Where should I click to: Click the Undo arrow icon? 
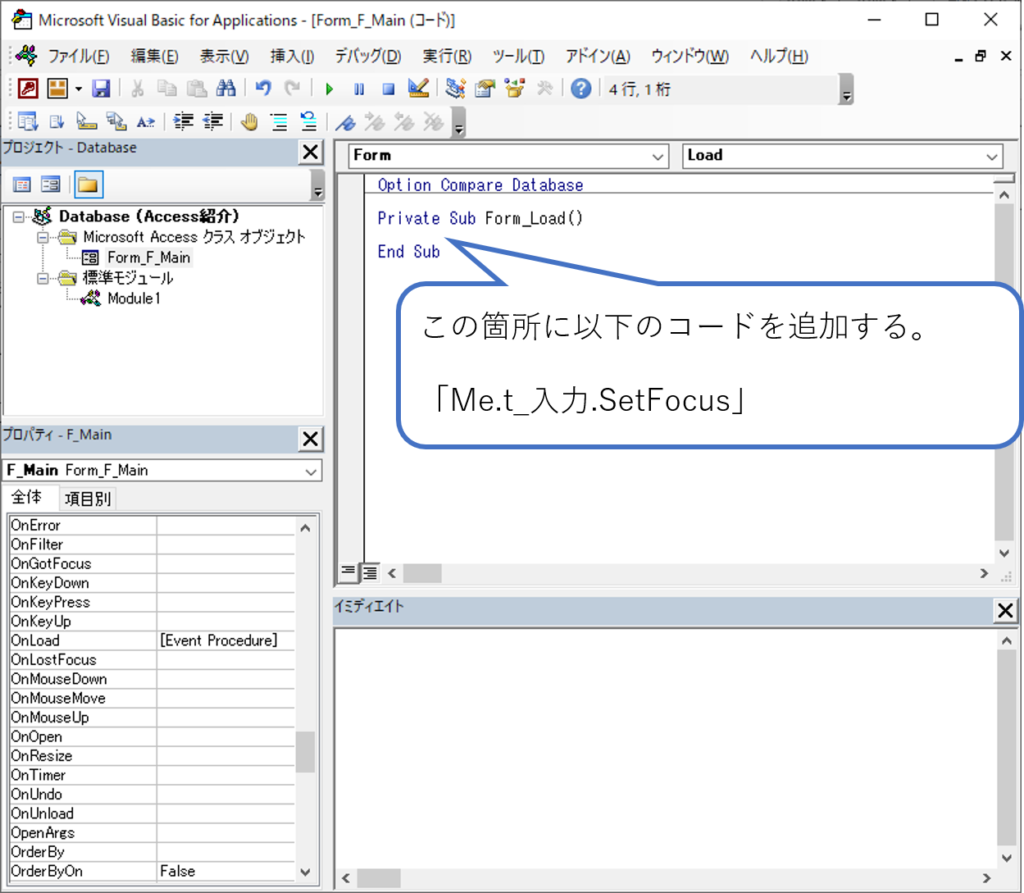click(x=263, y=88)
